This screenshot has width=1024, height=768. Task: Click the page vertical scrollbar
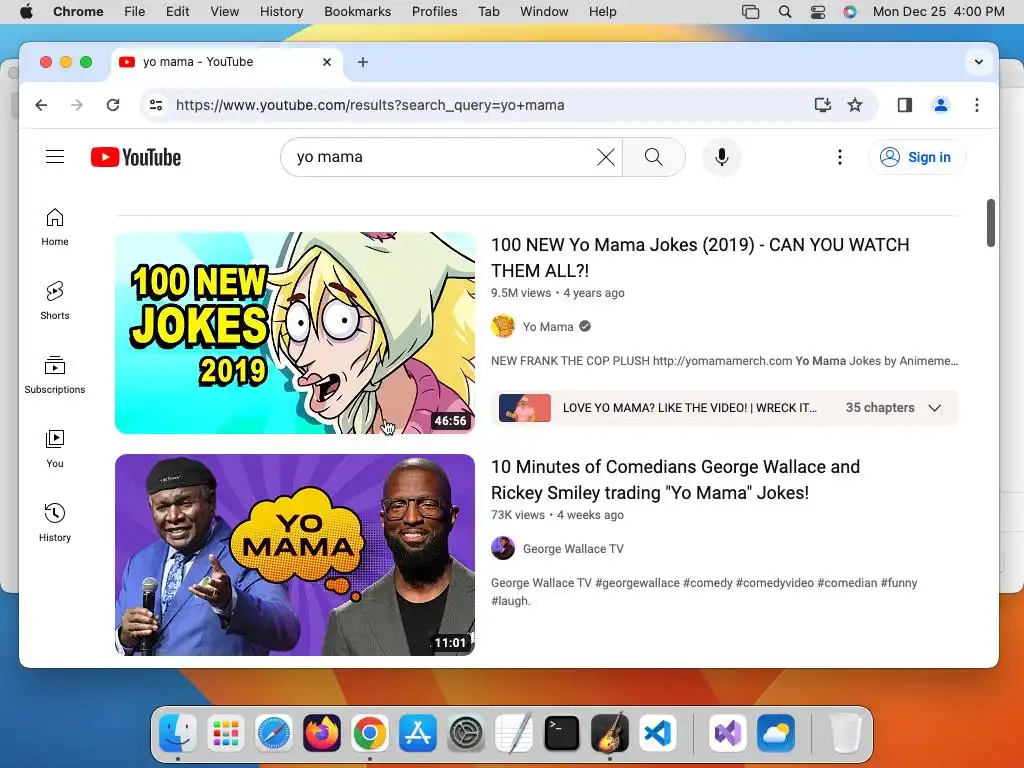point(990,223)
